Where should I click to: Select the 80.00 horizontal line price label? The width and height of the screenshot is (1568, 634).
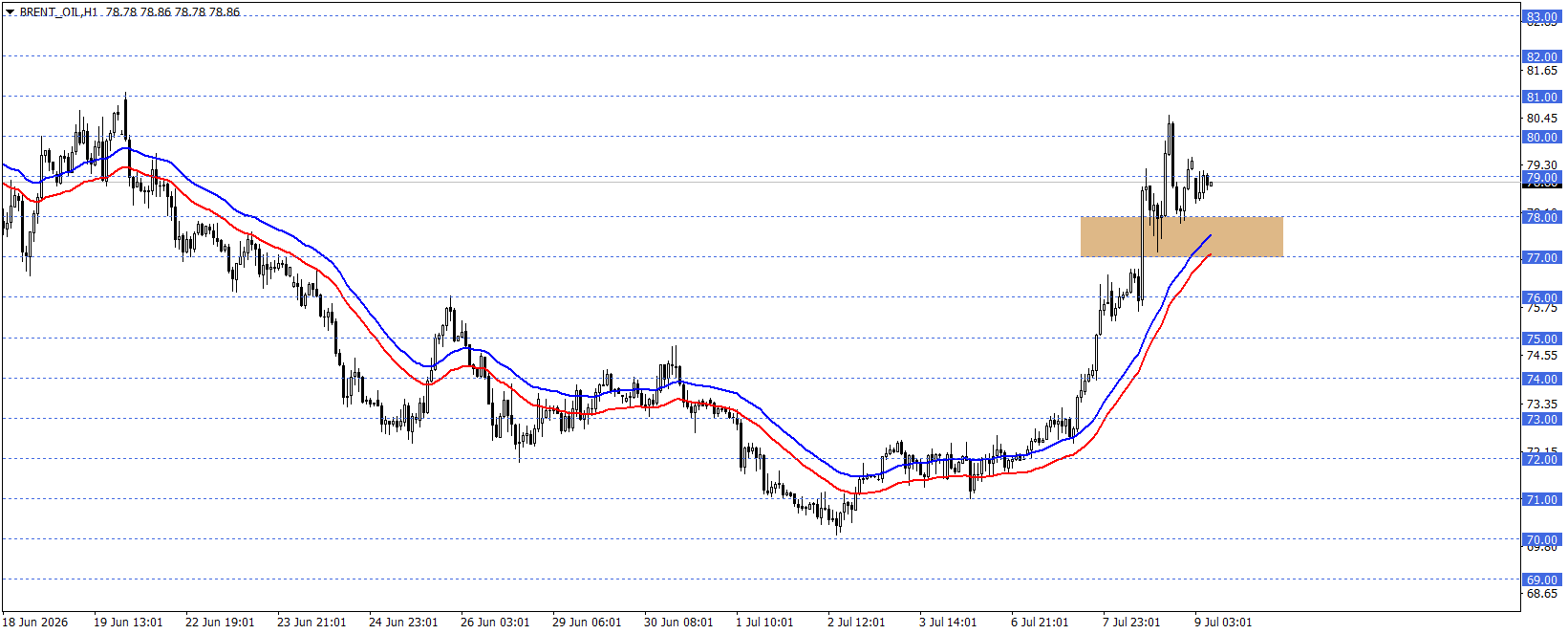pos(1540,137)
